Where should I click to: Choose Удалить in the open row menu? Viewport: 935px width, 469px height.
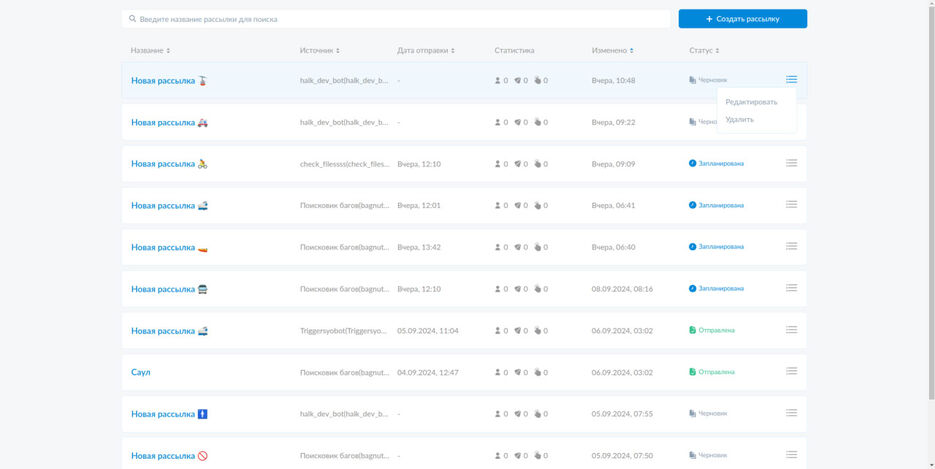click(x=739, y=120)
